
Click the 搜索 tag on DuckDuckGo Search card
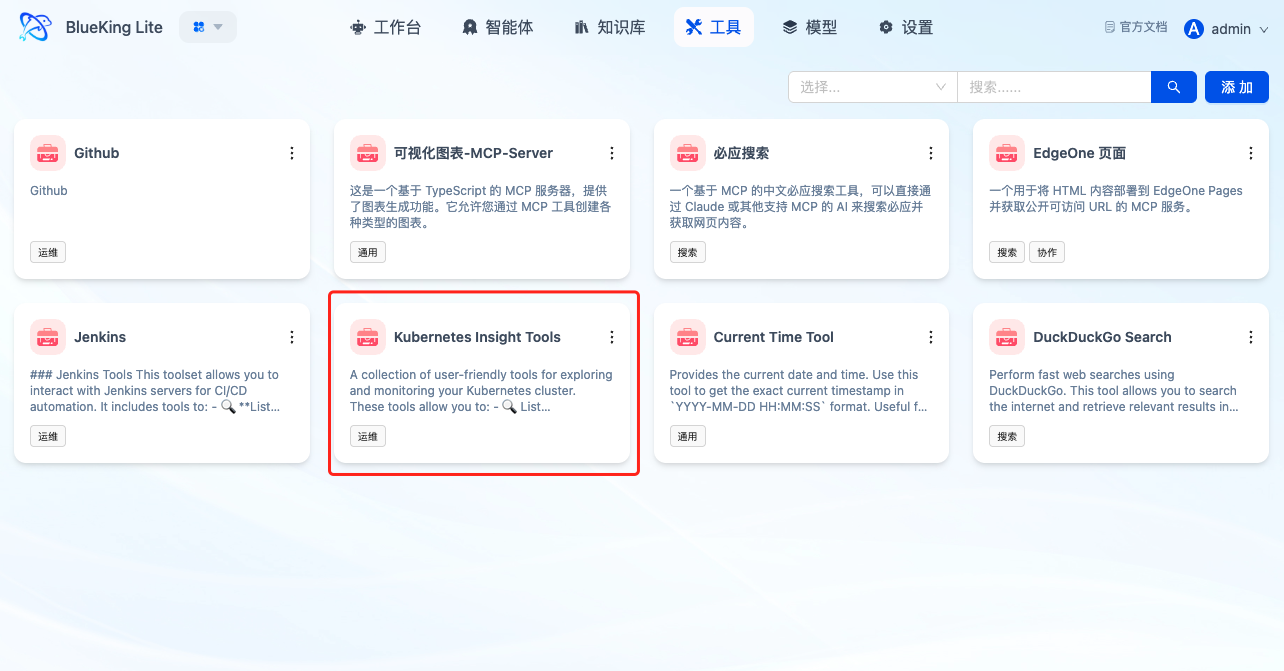(x=1007, y=437)
